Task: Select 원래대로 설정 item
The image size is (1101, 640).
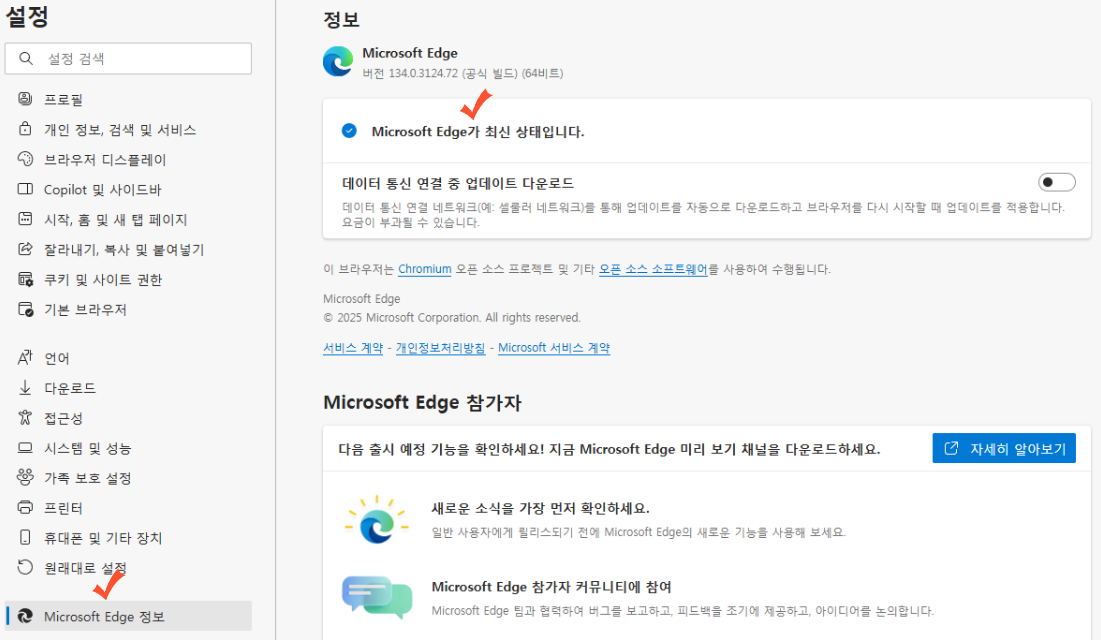Action: tap(85, 568)
